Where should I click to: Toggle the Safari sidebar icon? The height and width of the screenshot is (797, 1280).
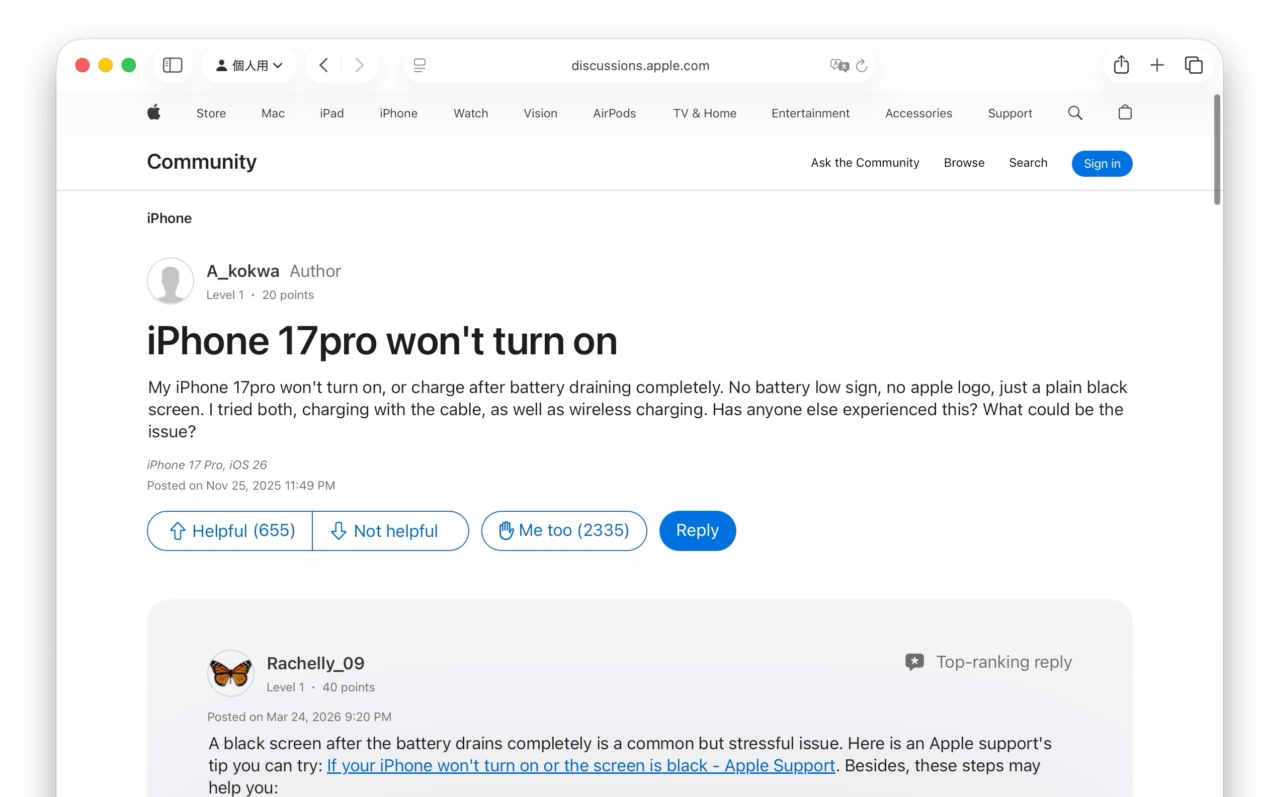(173, 65)
